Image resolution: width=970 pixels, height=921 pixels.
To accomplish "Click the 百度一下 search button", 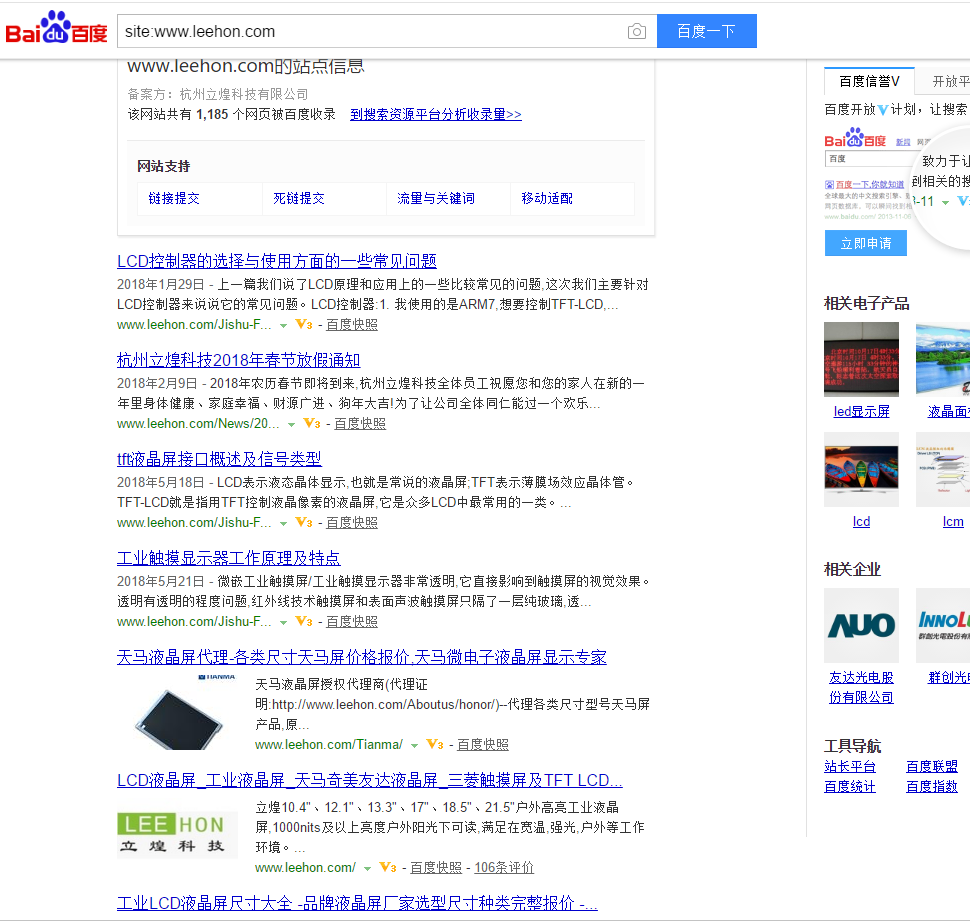I will pos(706,31).
